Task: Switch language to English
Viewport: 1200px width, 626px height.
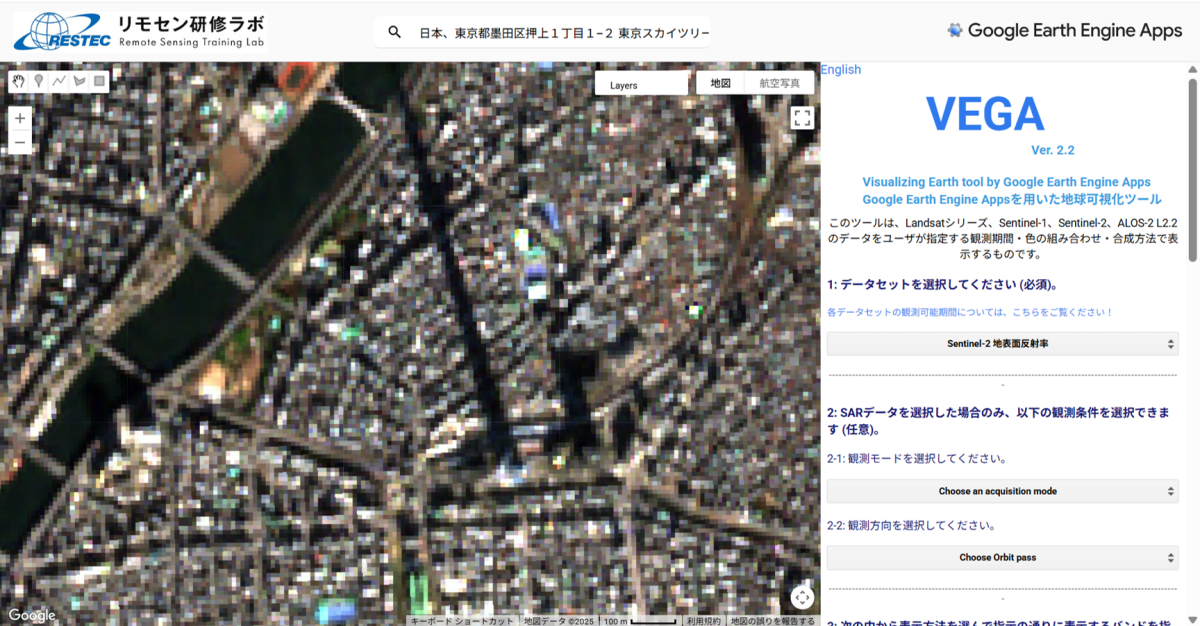Action: (841, 69)
